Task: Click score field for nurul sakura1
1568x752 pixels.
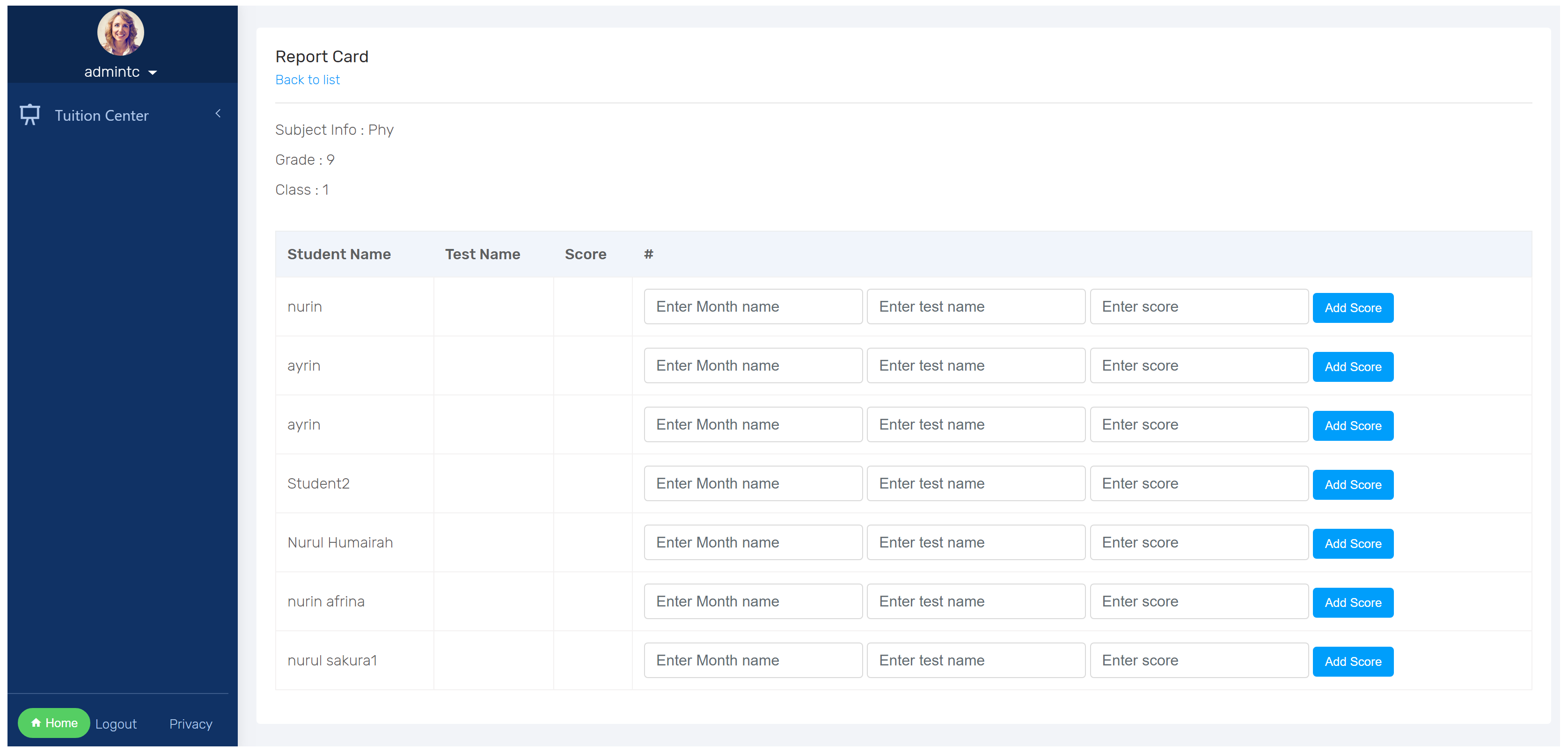Action: click(x=1199, y=661)
